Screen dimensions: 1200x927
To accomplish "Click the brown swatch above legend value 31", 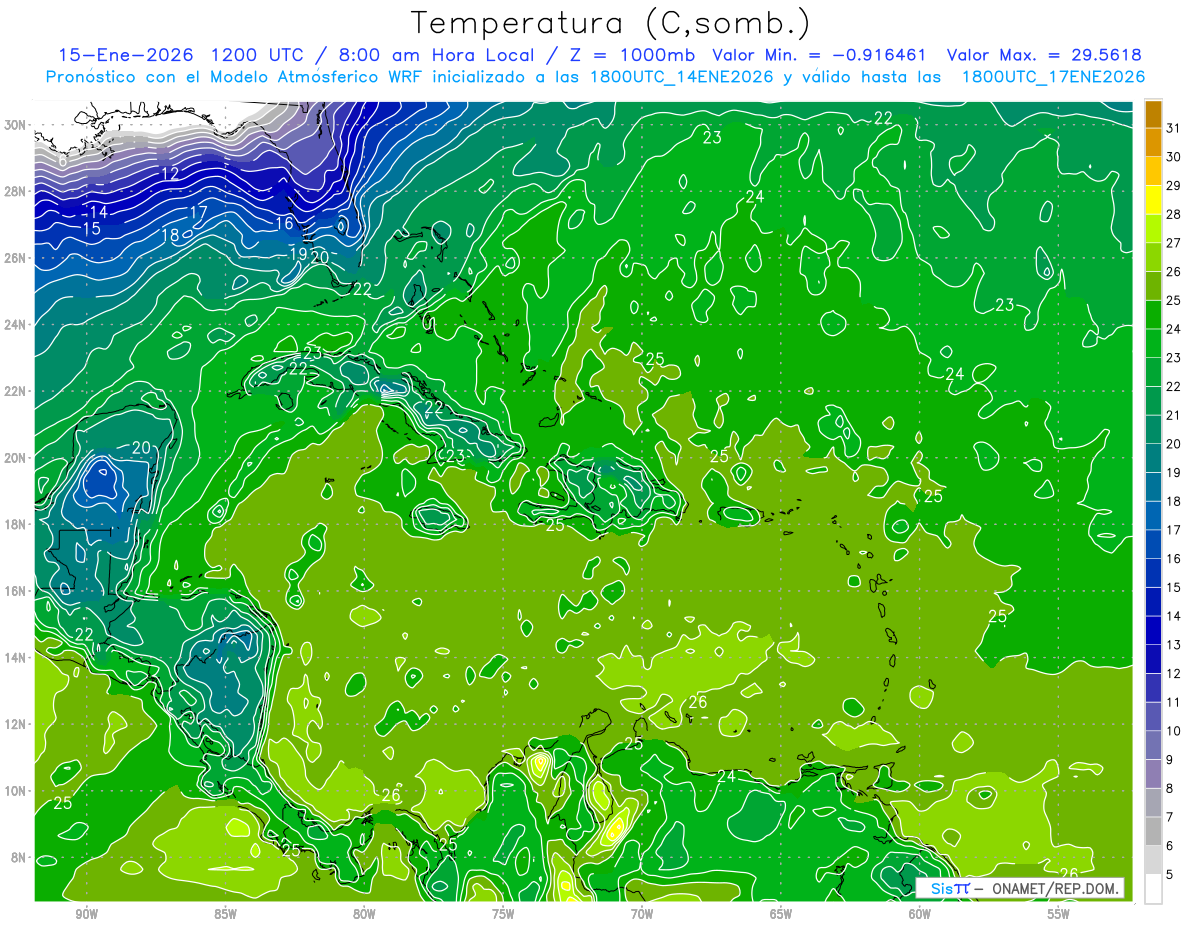I will pos(1153,114).
